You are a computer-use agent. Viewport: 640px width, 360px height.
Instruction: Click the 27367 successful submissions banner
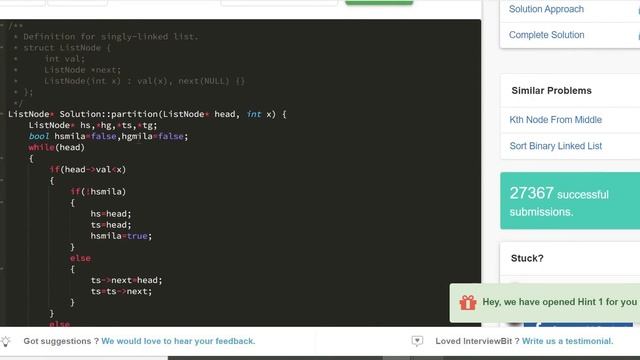(570, 200)
